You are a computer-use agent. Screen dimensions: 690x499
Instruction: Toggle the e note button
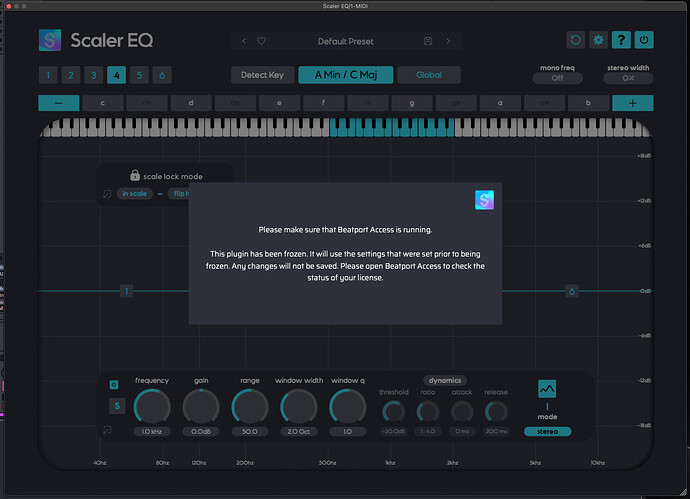pyautogui.click(x=279, y=103)
